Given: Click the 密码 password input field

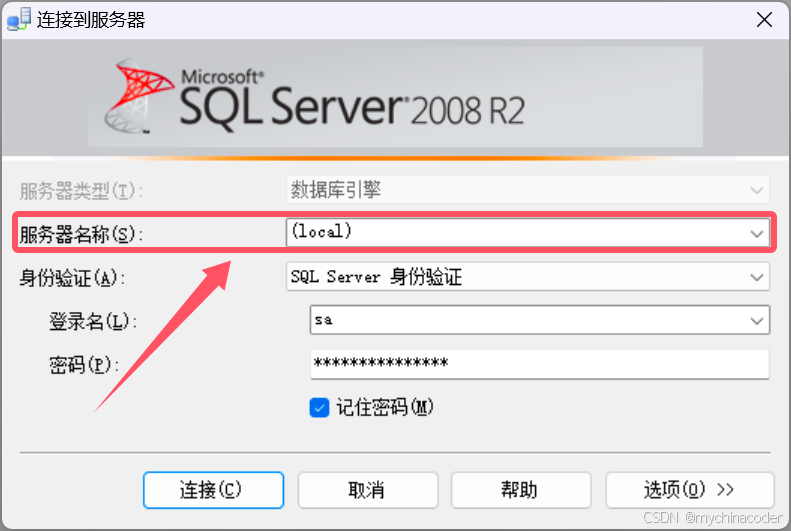Looking at the screenshot, I should [x=540, y=364].
